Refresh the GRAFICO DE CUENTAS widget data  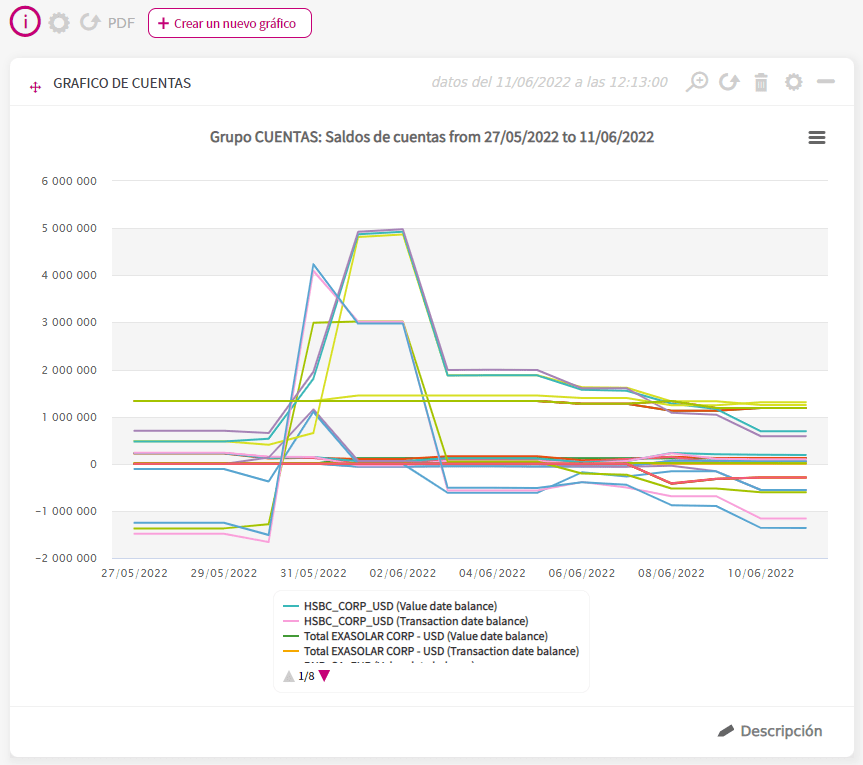pos(729,82)
